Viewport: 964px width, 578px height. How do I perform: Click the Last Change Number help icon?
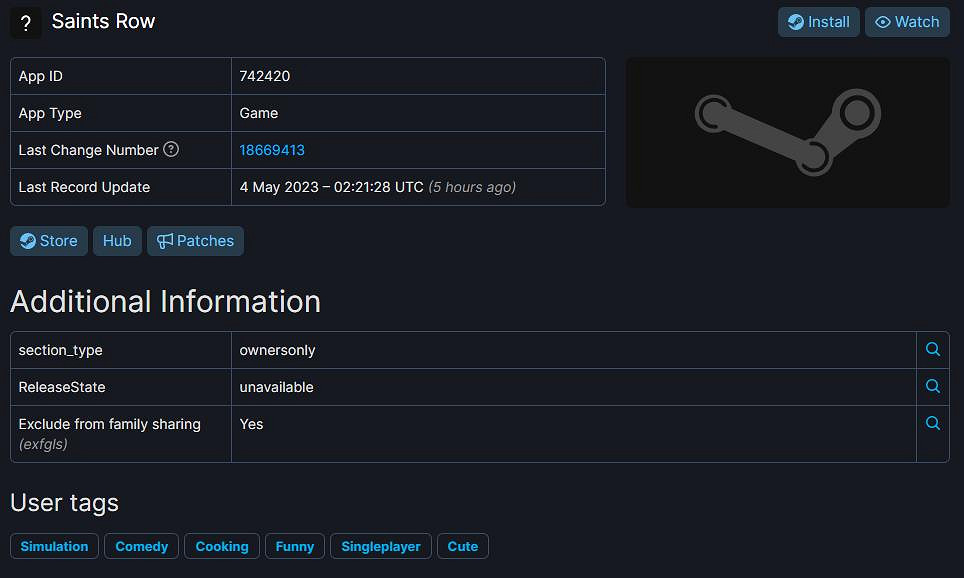171,150
